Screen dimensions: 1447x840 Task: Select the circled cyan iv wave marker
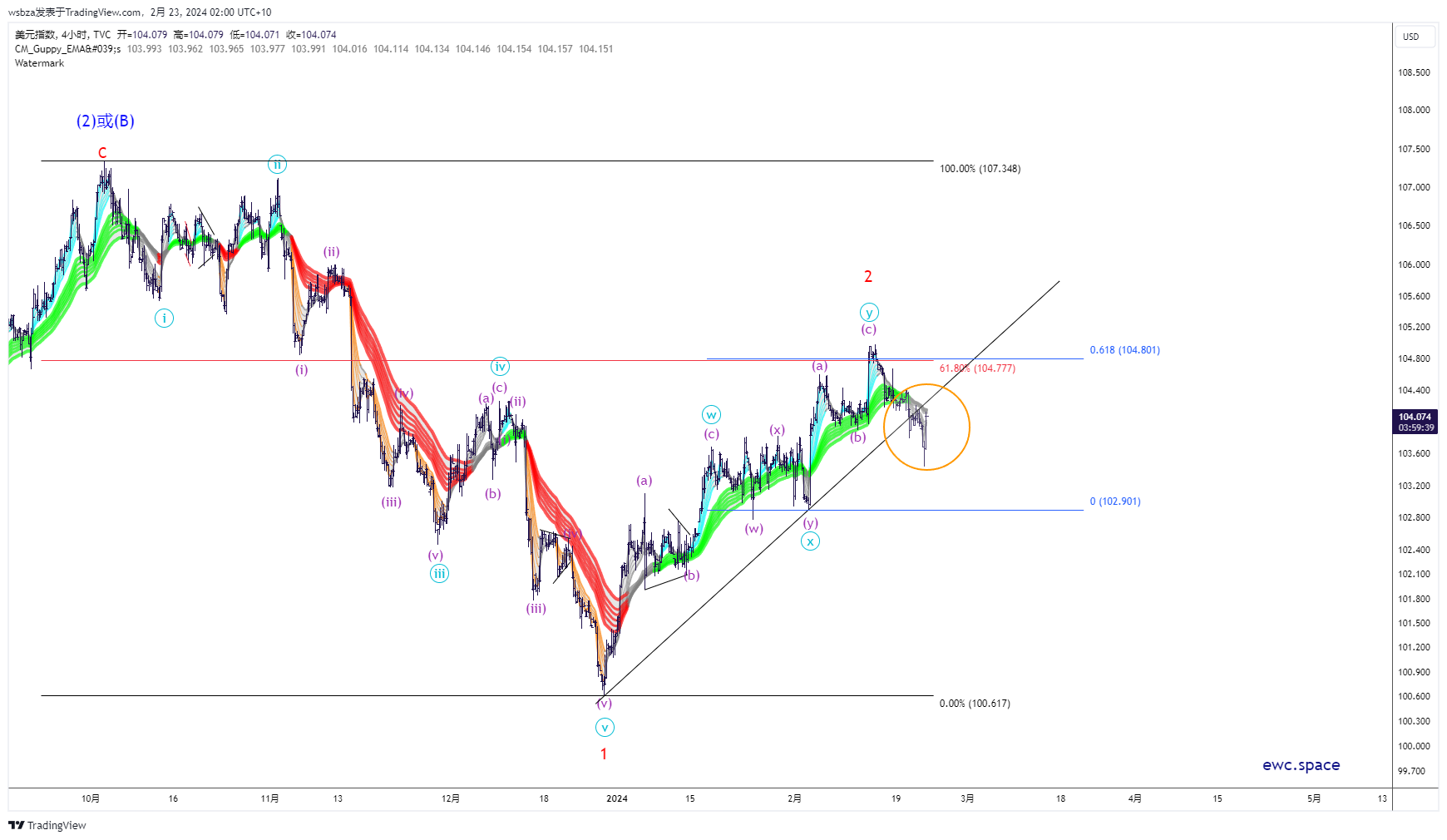tap(500, 367)
